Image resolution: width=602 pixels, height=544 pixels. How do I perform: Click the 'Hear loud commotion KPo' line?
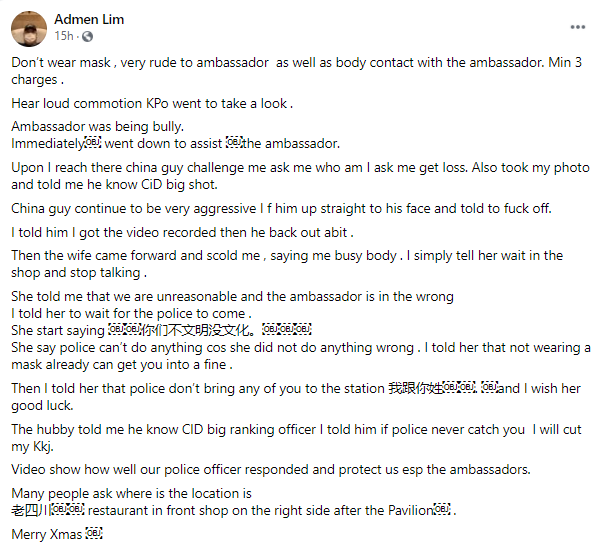pos(152,103)
